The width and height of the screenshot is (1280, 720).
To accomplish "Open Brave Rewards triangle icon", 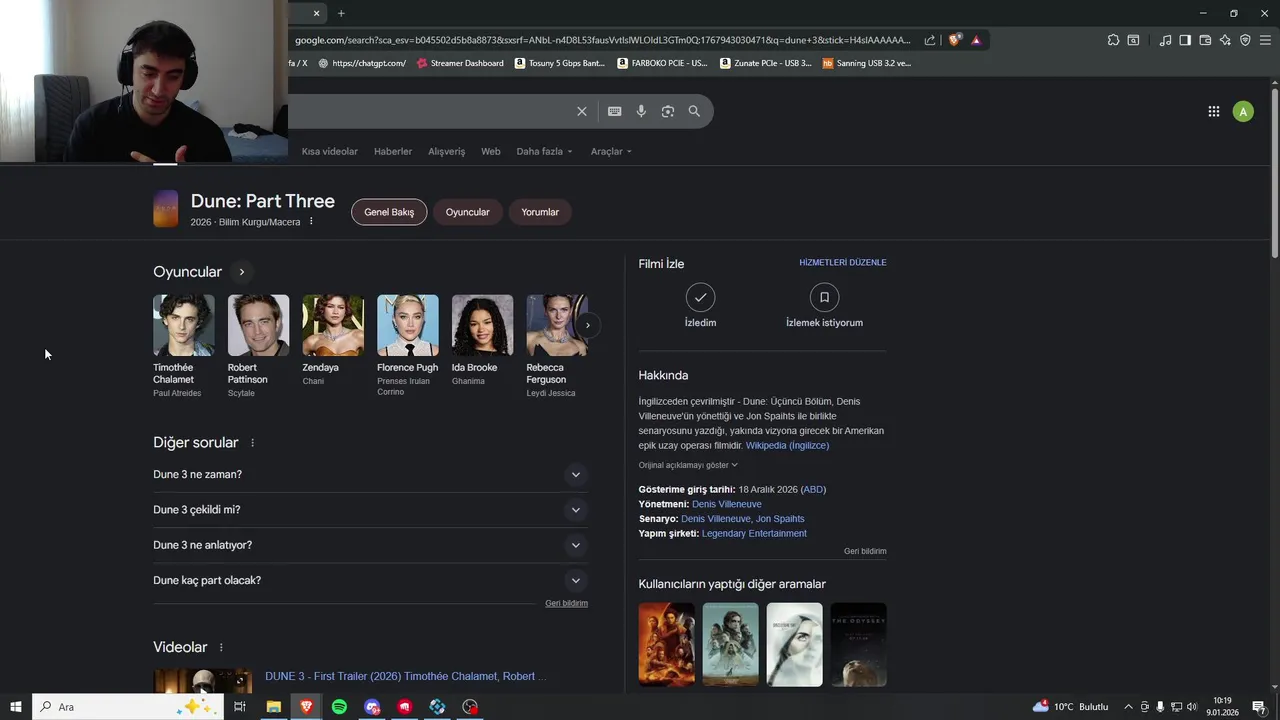I will coord(976,40).
